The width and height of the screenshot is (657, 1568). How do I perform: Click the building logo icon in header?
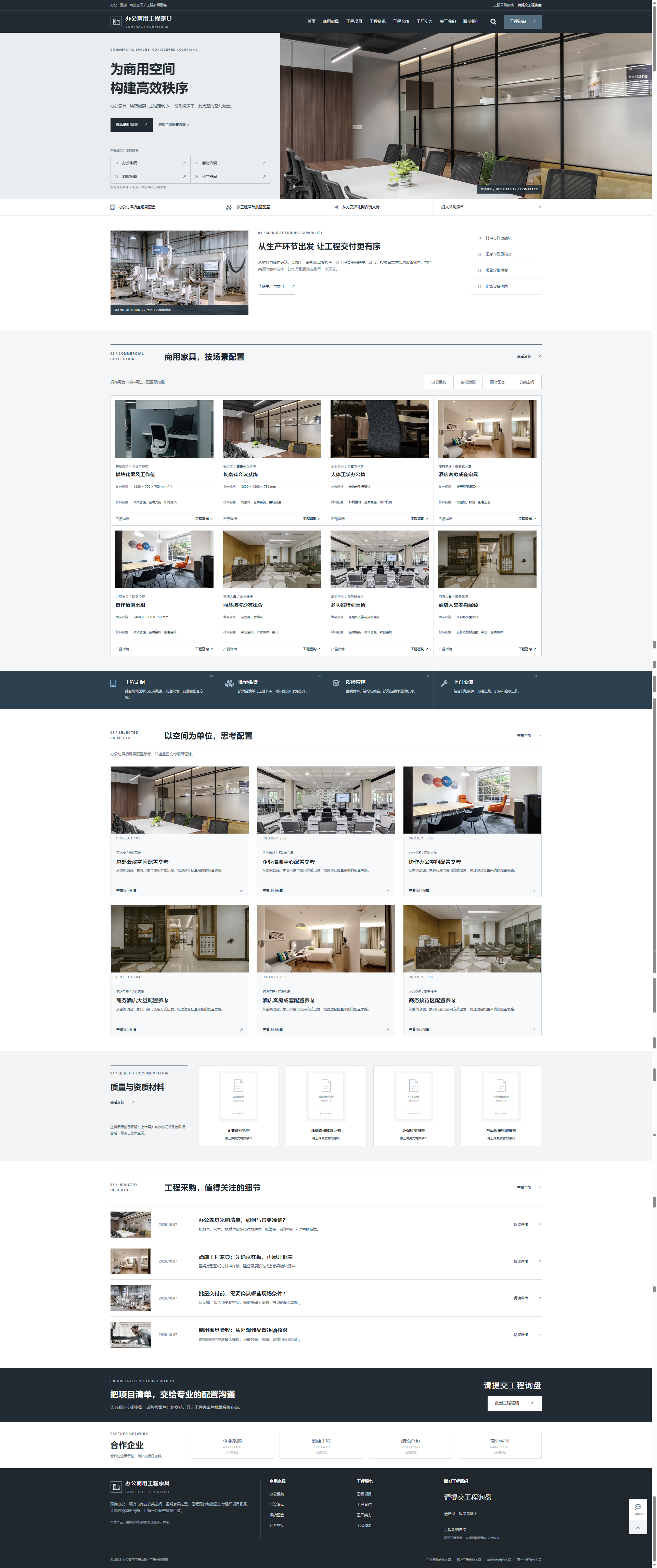click(116, 21)
